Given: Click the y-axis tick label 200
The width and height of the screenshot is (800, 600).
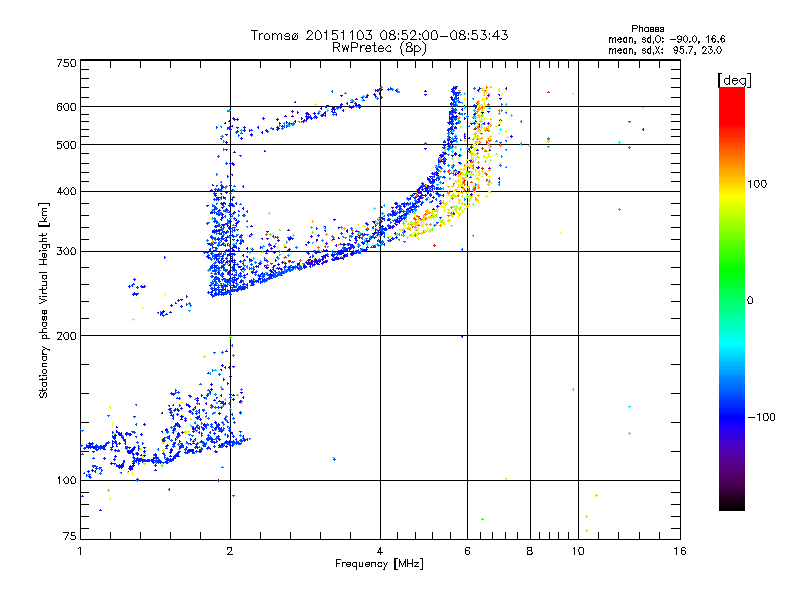Looking at the screenshot, I should 66,336.
